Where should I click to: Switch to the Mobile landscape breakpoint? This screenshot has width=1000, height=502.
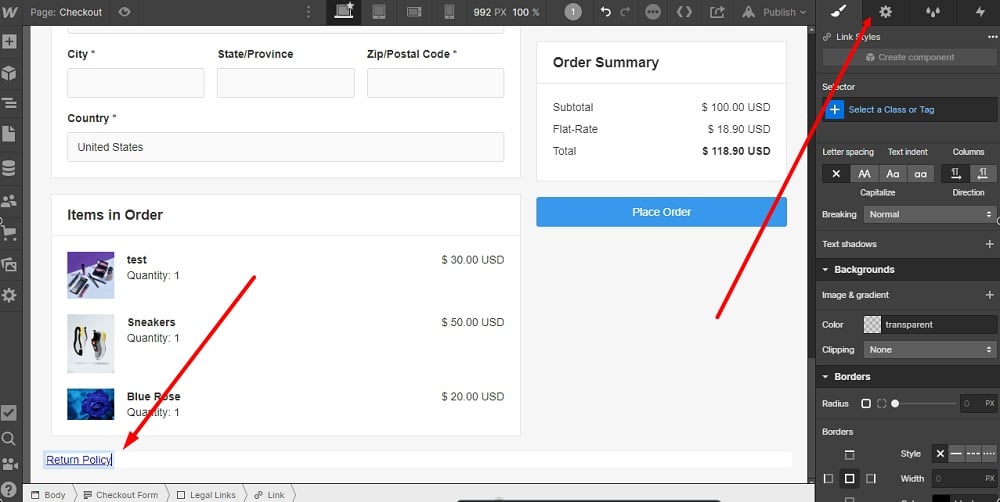[x=414, y=11]
